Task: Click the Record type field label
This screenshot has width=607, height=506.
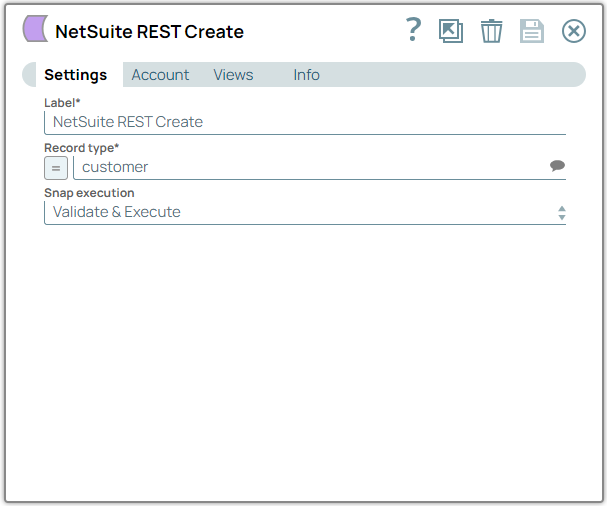Action: click(x=81, y=148)
